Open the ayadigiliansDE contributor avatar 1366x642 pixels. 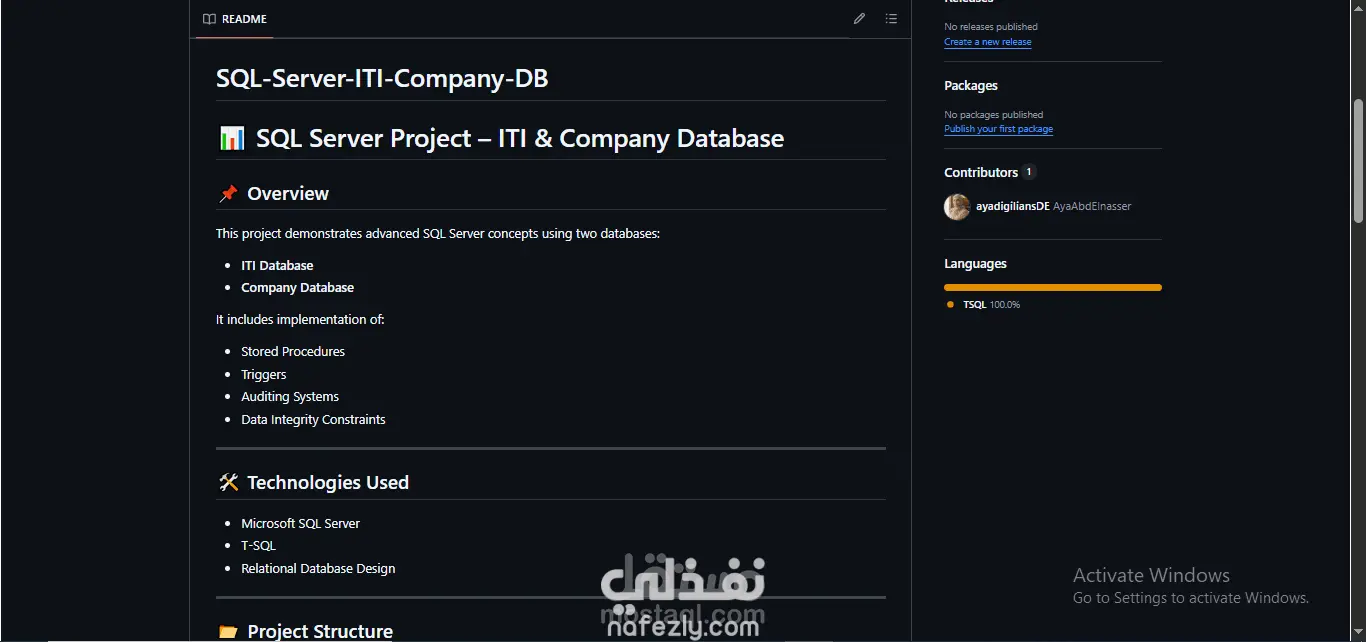click(957, 207)
